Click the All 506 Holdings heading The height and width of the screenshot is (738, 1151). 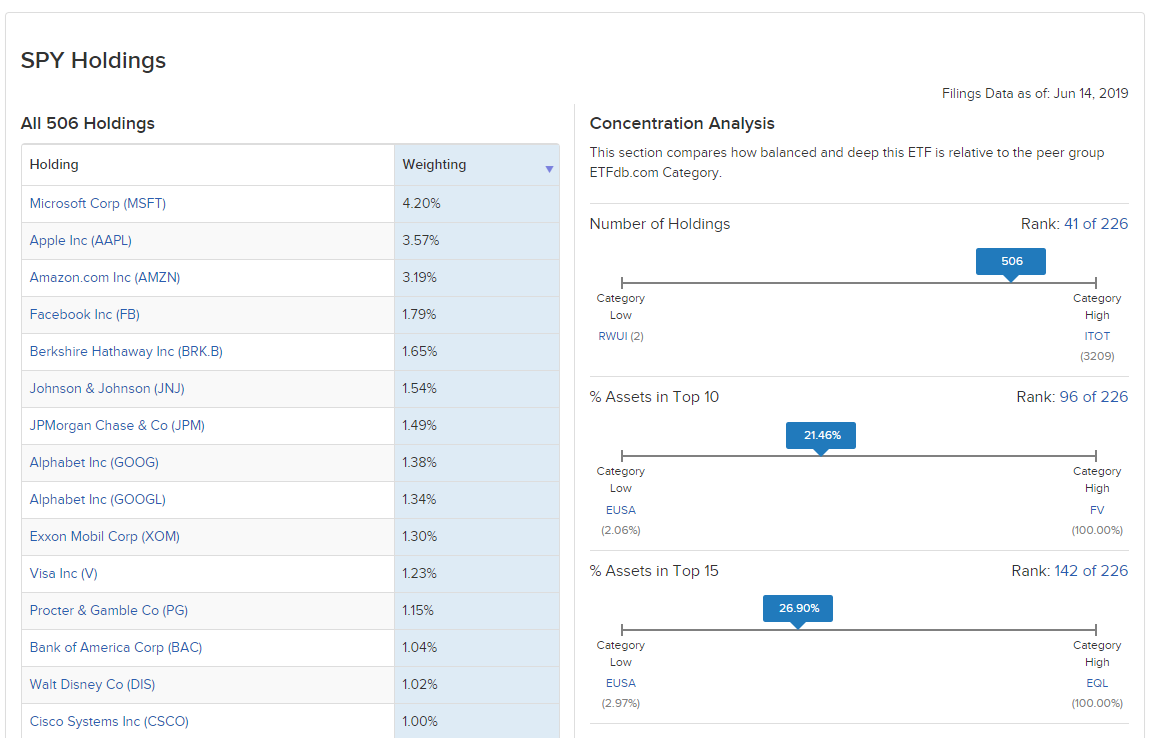coord(87,123)
